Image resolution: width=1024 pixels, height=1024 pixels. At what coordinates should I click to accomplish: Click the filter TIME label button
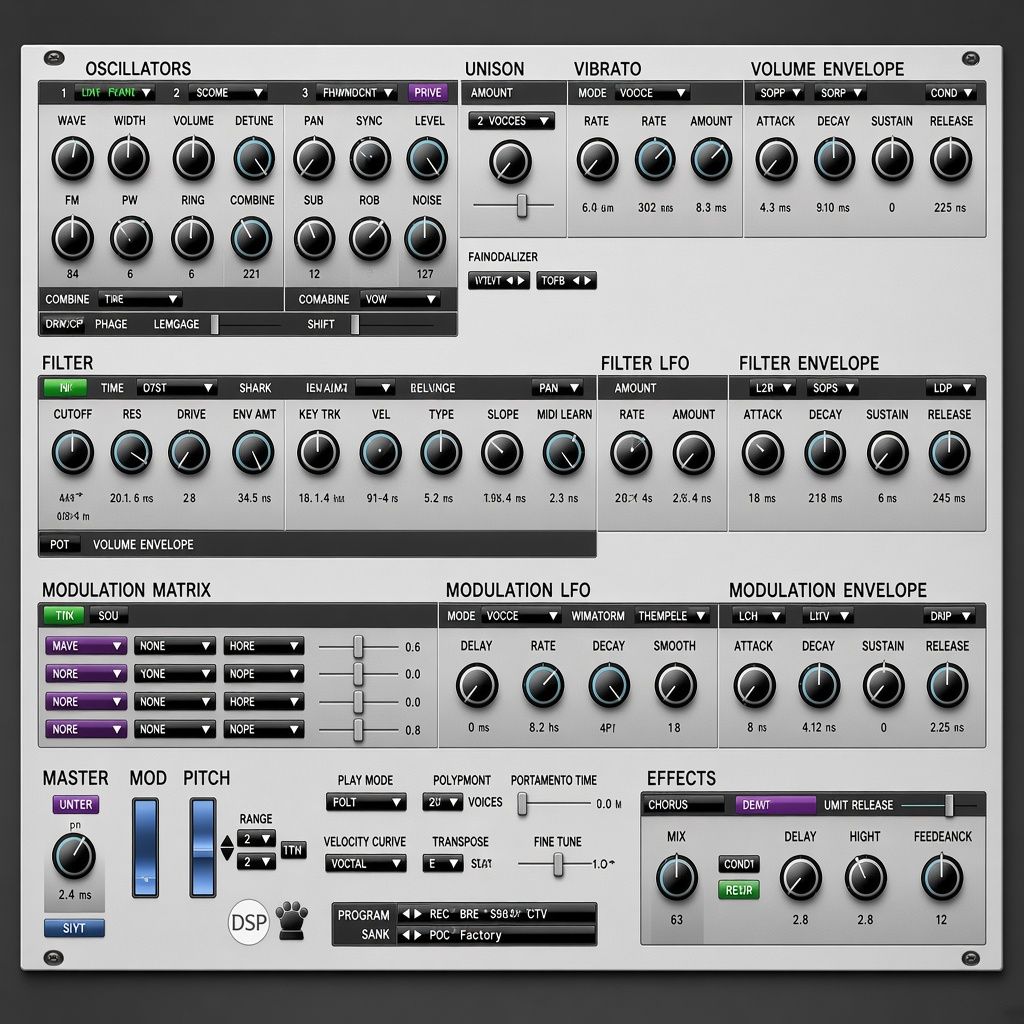pos(112,388)
